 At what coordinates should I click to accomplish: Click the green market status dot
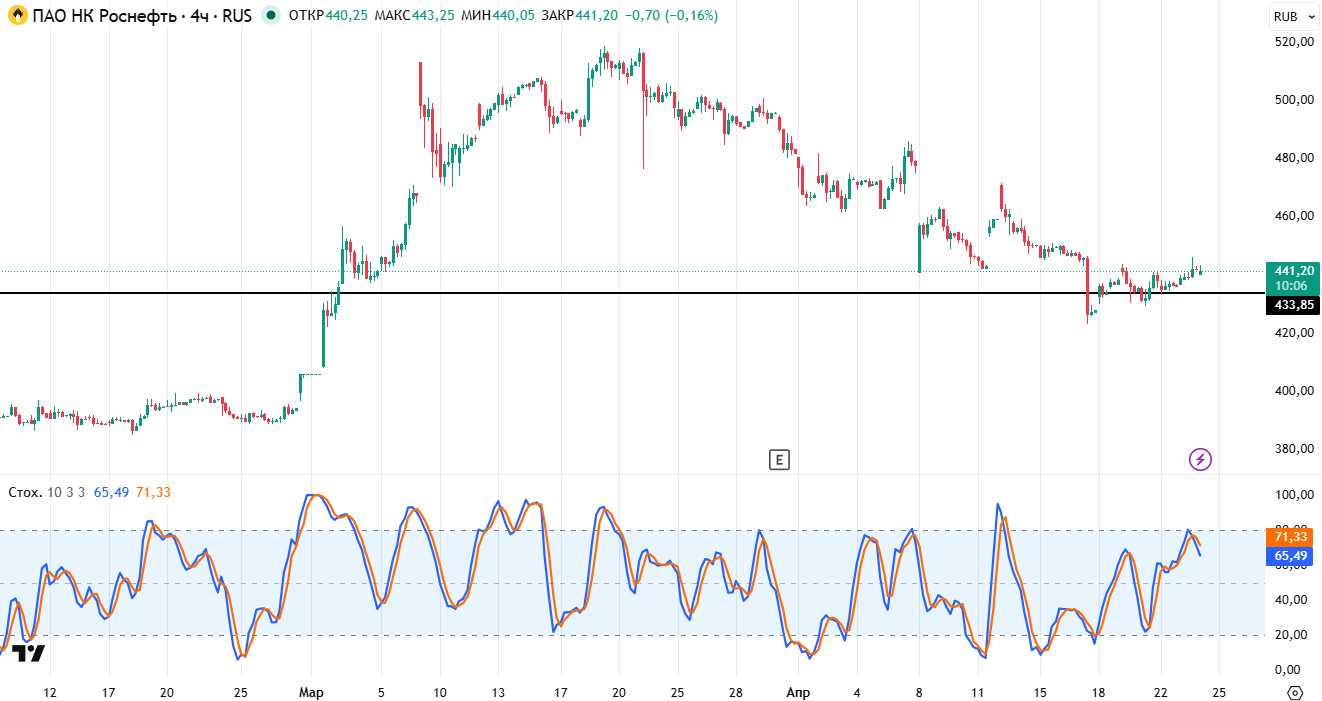(270, 16)
